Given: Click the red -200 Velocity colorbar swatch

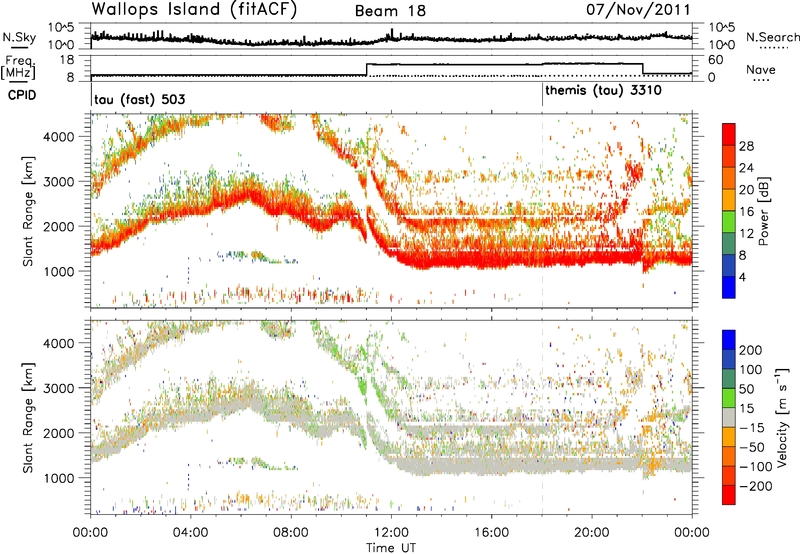Looking at the screenshot, I should tap(729, 495).
